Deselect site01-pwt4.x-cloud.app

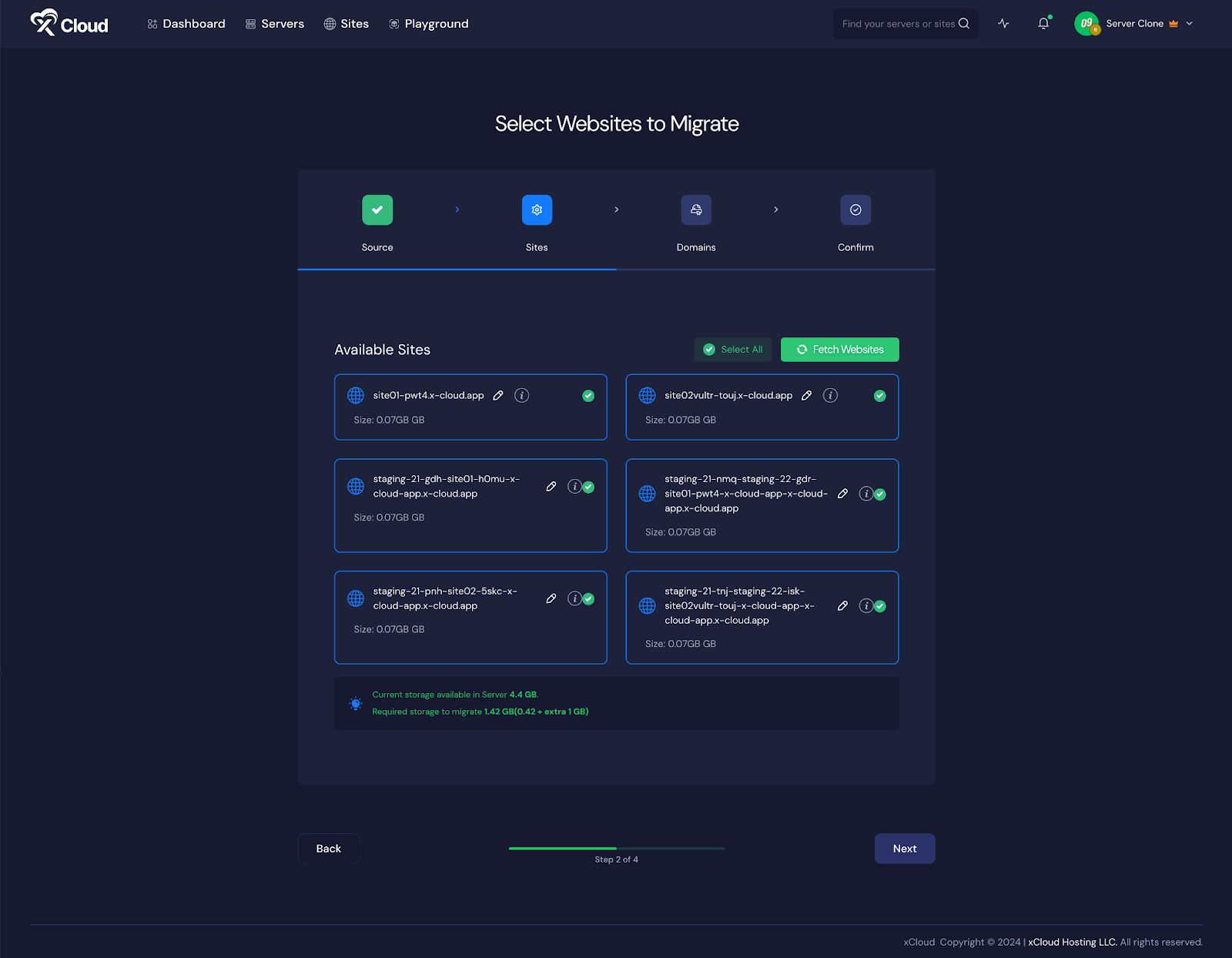588,395
